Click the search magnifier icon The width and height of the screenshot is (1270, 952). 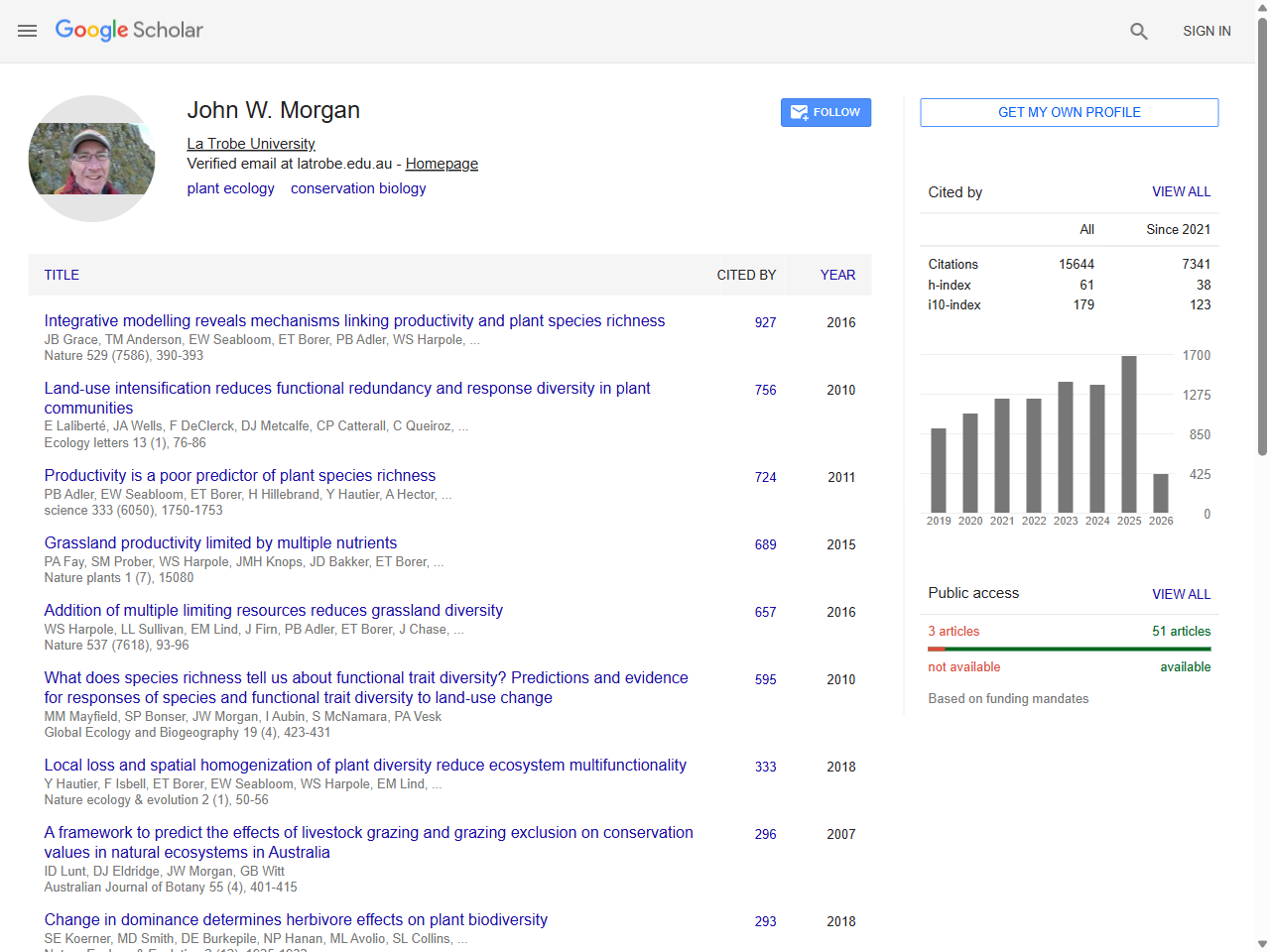1138,31
